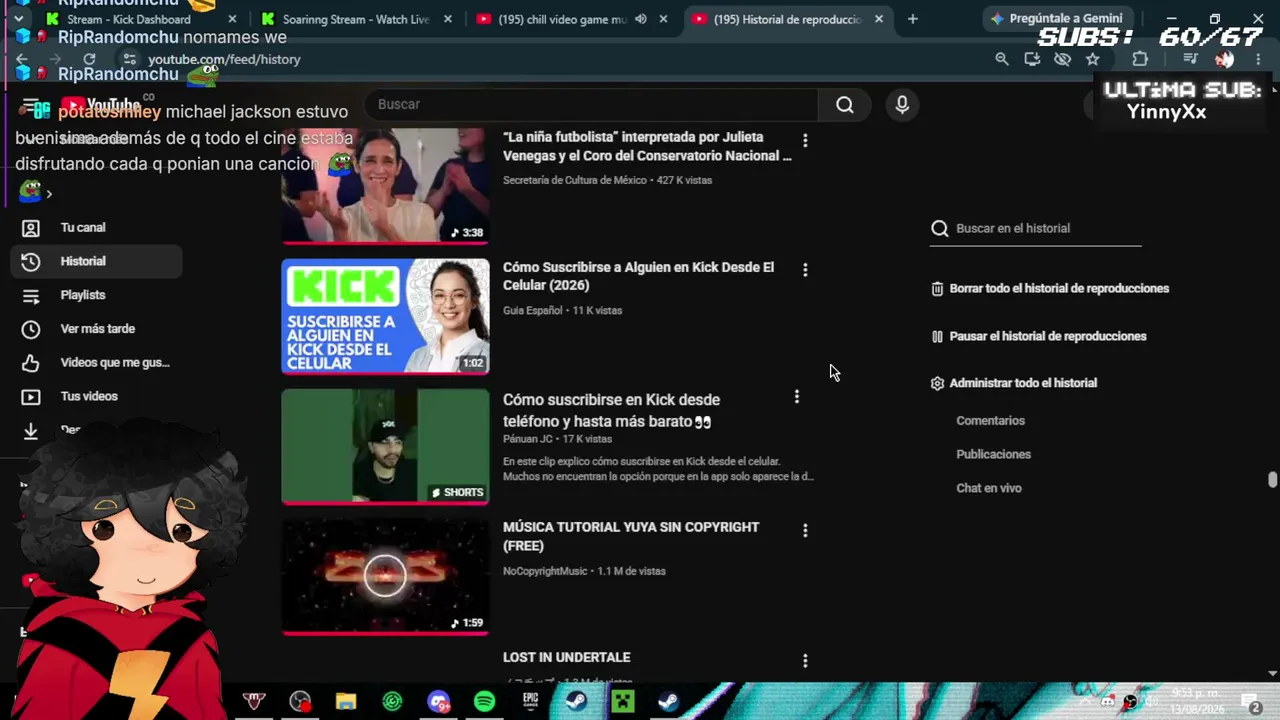Viewport: 1280px width, 720px height.
Task: Click the YouTube search magnifier button
Action: pyautogui.click(x=845, y=105)
